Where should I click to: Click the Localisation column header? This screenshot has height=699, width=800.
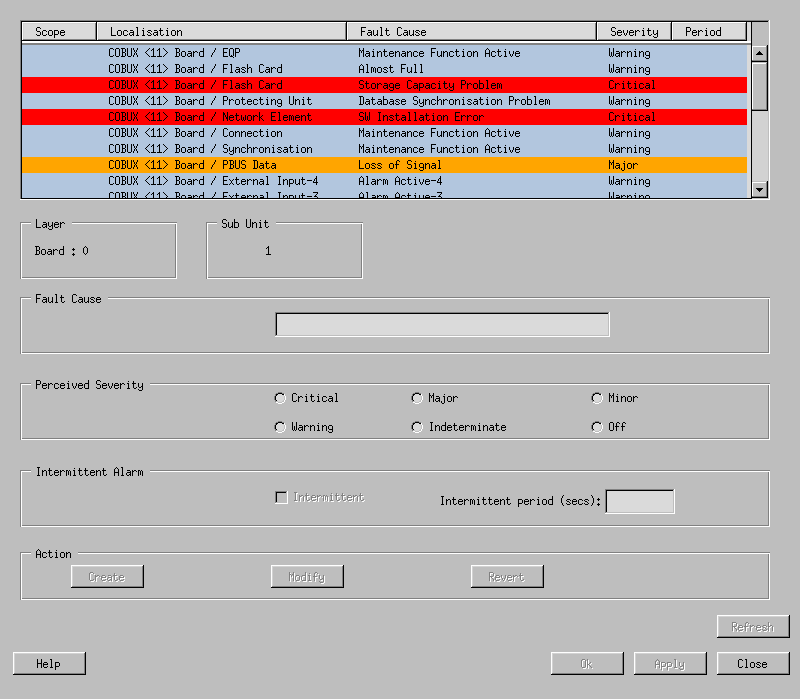coord(221,32)
